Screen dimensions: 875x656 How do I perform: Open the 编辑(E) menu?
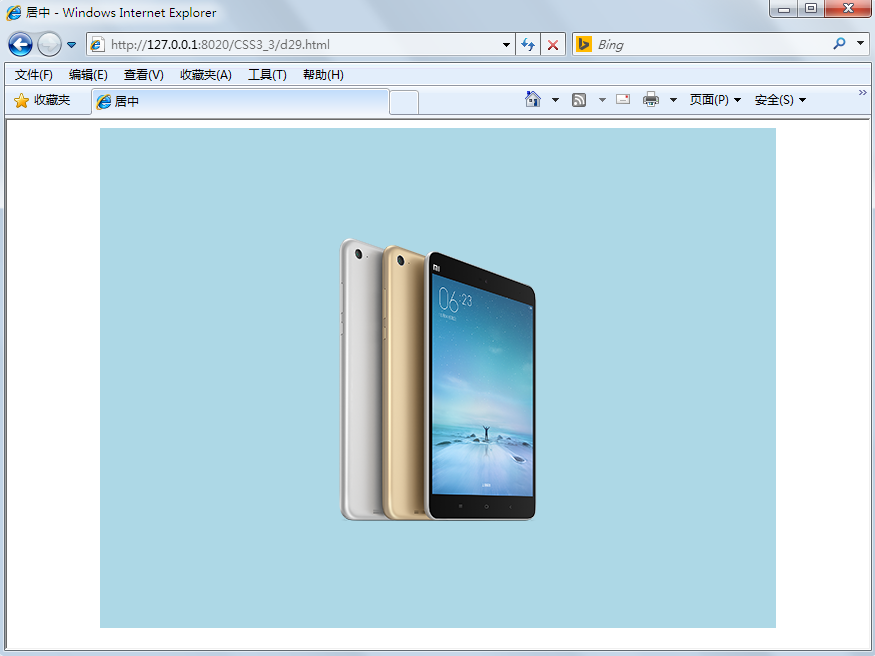(88, 75)
